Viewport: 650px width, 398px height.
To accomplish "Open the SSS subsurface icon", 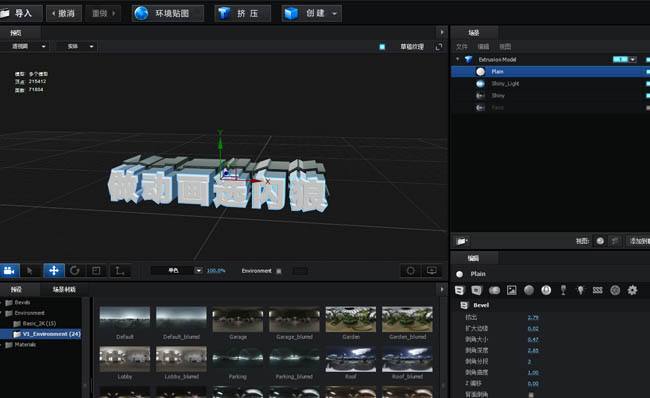I will pyautogui.click(x=597, y=290).
